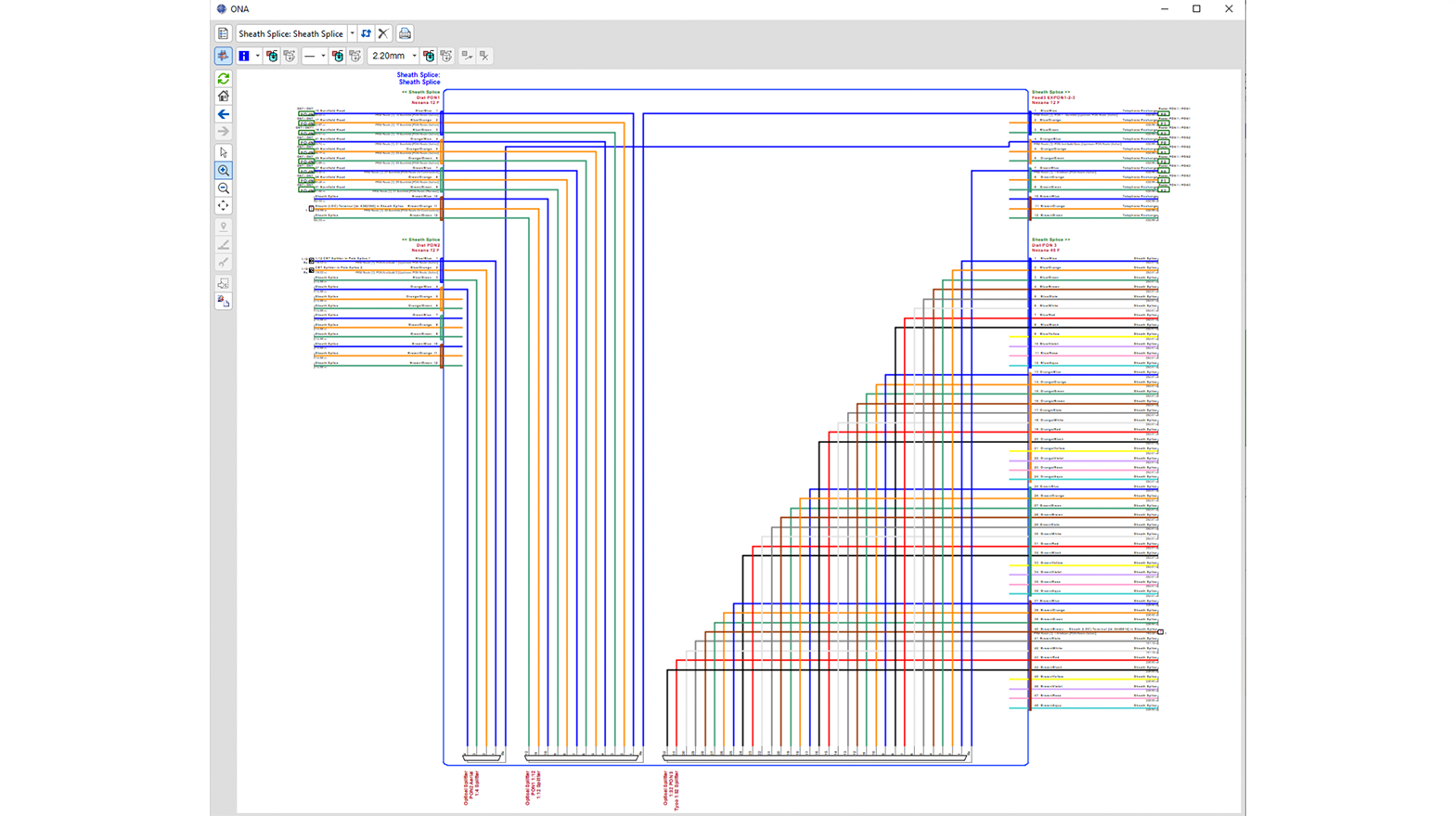Open the properties list button
The width and height of the screenshot is (1456, 816).
click(x=223, y=33)
